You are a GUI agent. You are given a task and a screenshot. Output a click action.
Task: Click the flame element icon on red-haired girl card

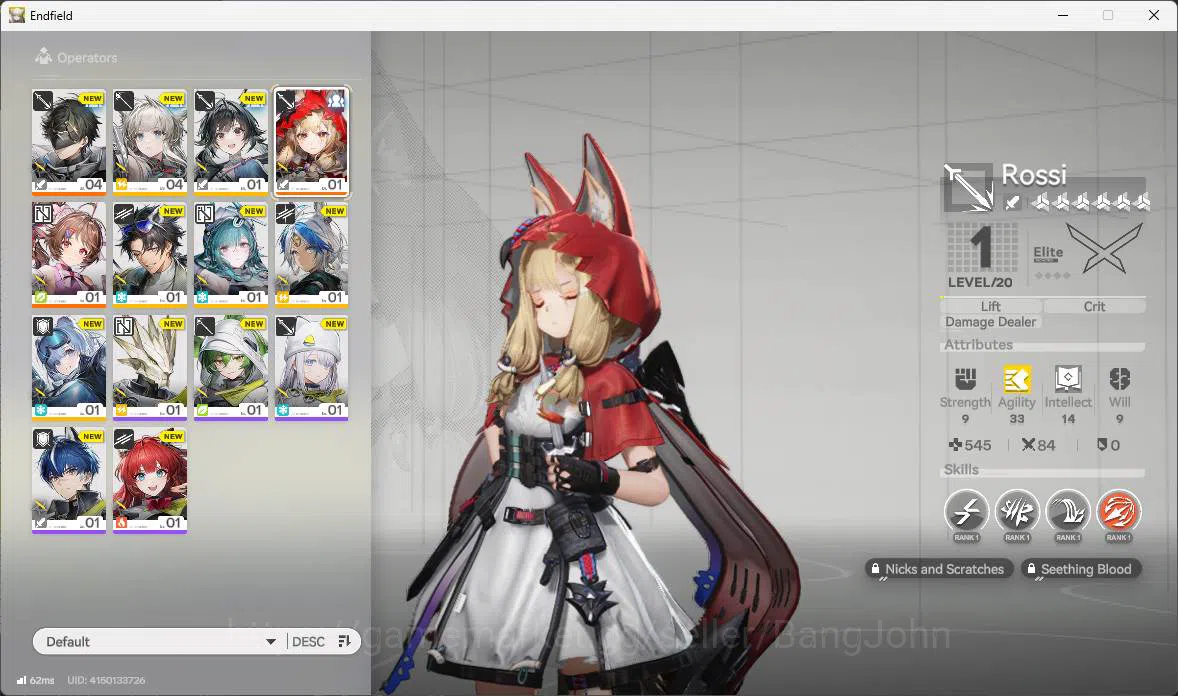(x=122, y=522)
